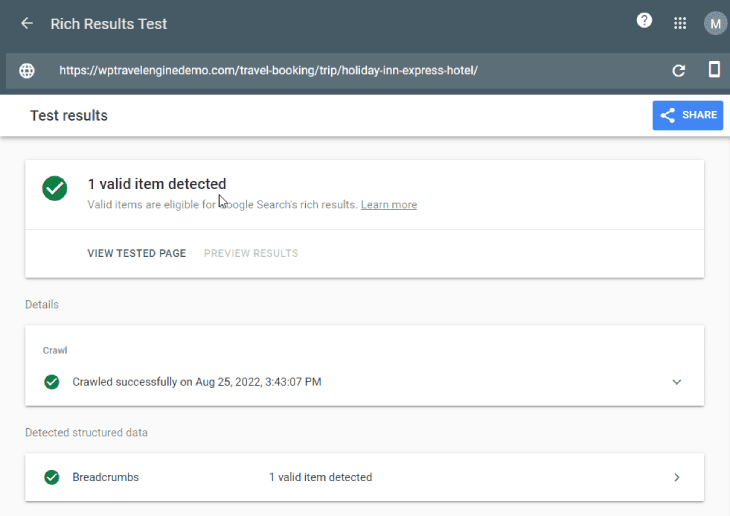The width and height of the screenshot is (730, 516).
Task: Click the green check beside Crawled successfully
Action: 52,382
